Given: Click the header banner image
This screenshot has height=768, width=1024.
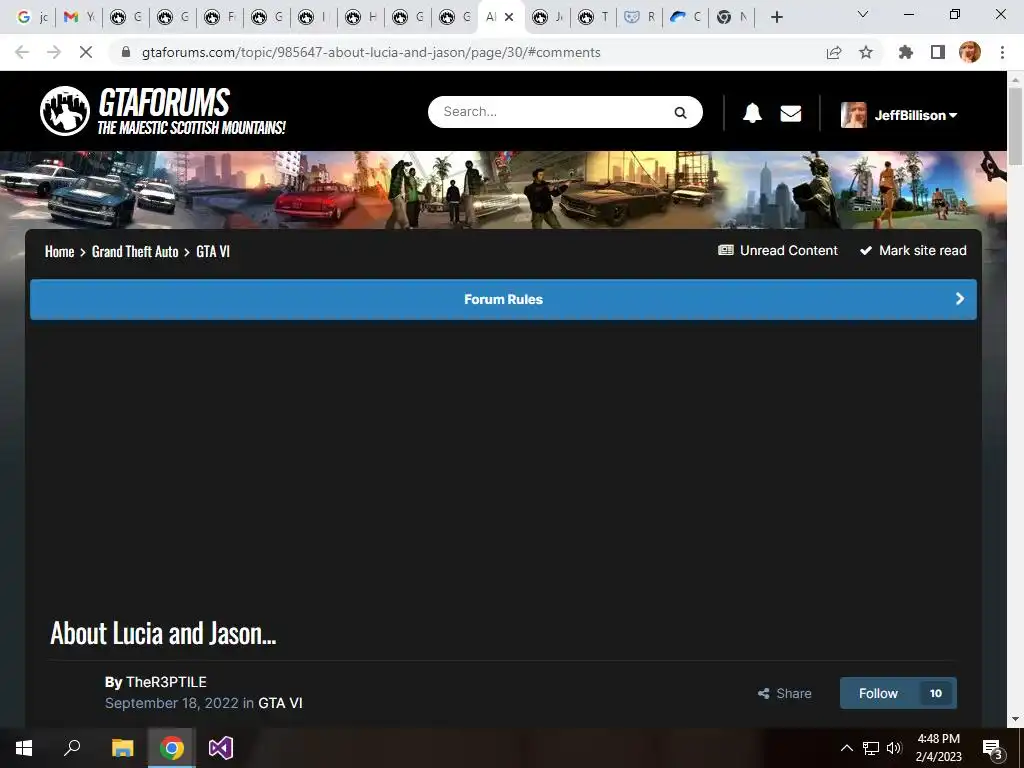Looking at the screenshot, I should point(503,190).
